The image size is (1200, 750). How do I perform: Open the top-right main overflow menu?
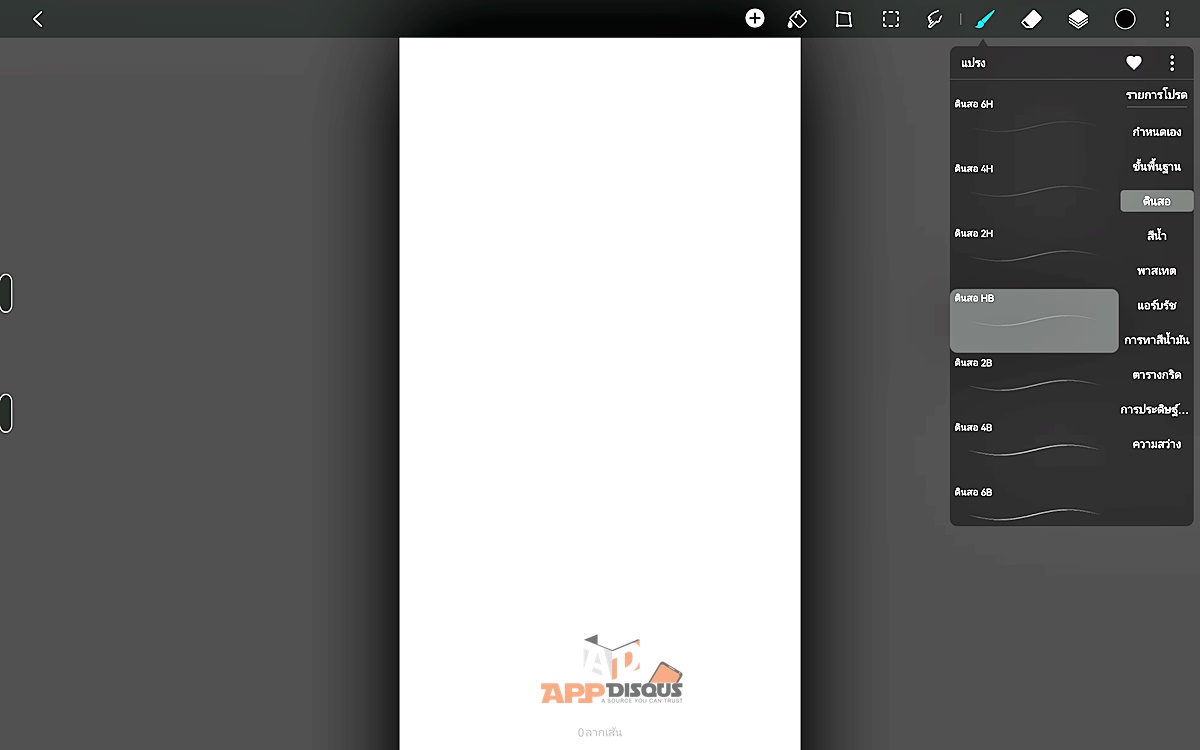1167,19
